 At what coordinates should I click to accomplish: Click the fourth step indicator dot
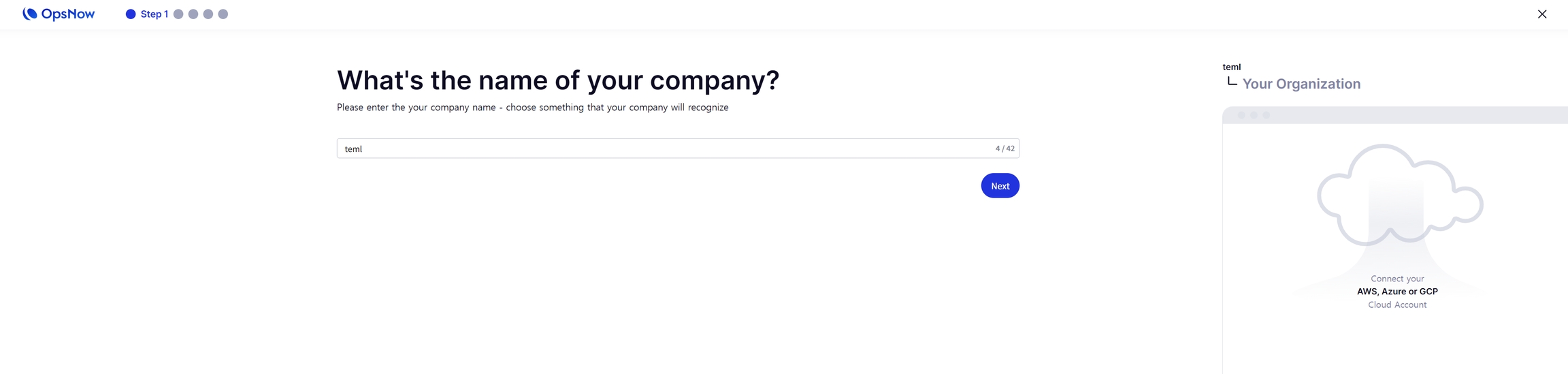pos(208,14)
